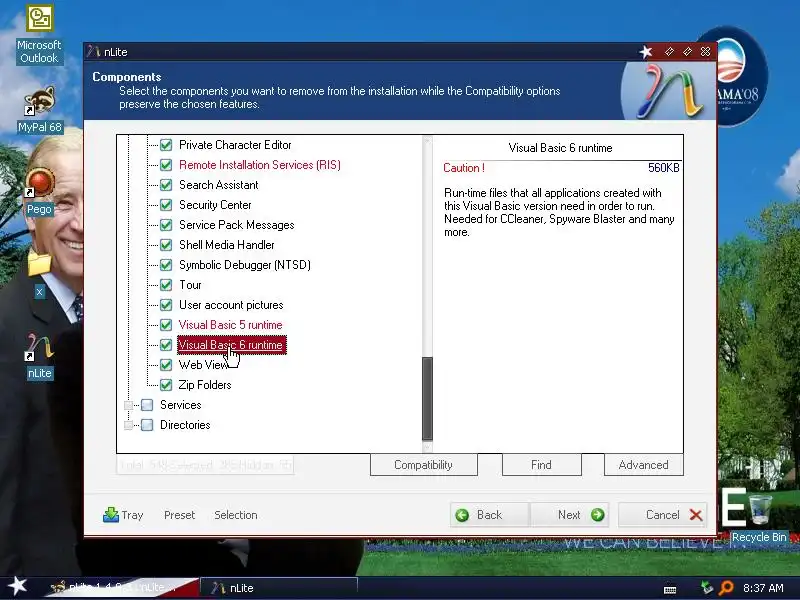The width and height of the screenshot is (800, 600).
Task: Toggle Service Pack Messages checkbox
Action: [166, 225]
